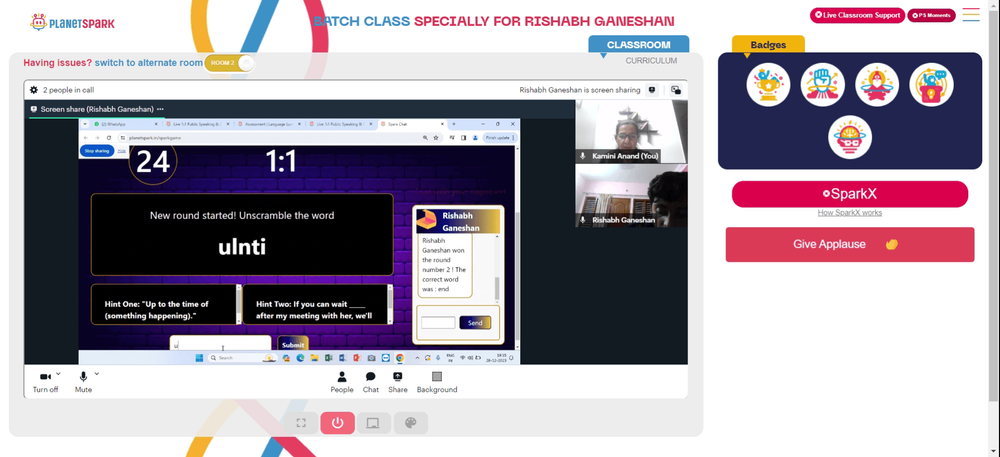Screen dimensions: 1000x457
Task: Click the SparkX button
Action: pyautogui.click(x=849, y=194)
